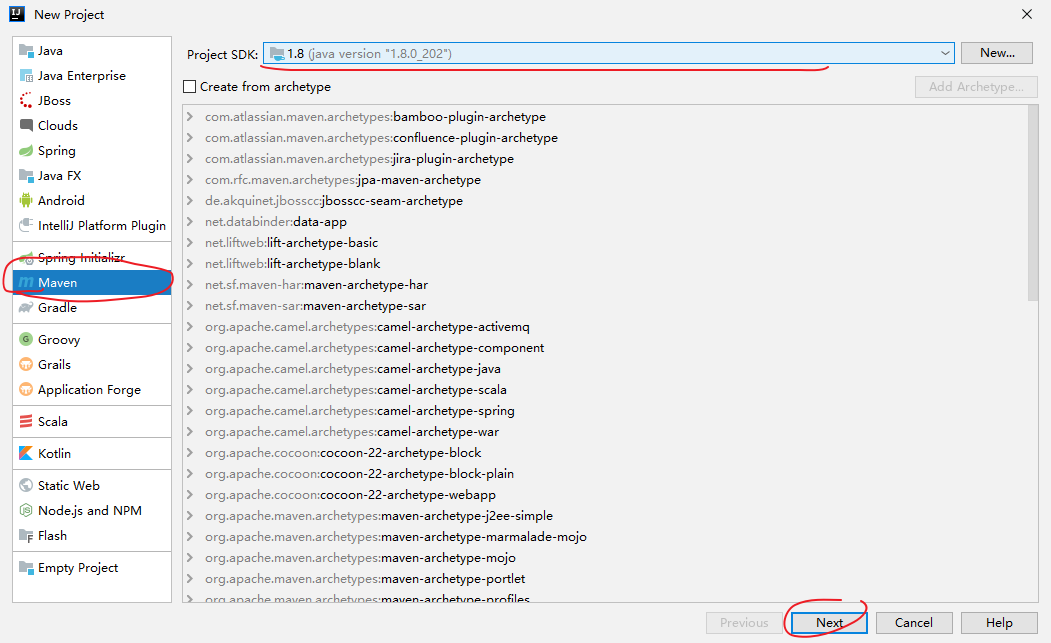
Task: Click the archetype list vertical scrollbar
Action: [1033, 203]
